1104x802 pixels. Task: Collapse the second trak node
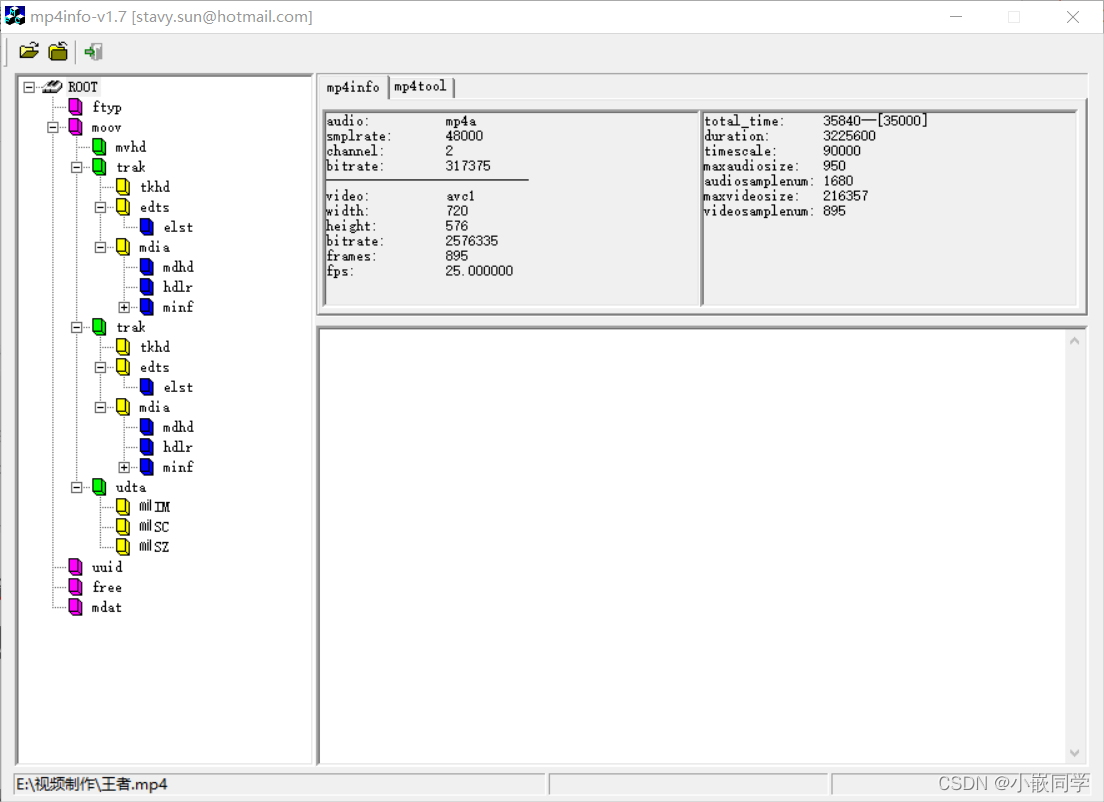click(77, 327)
